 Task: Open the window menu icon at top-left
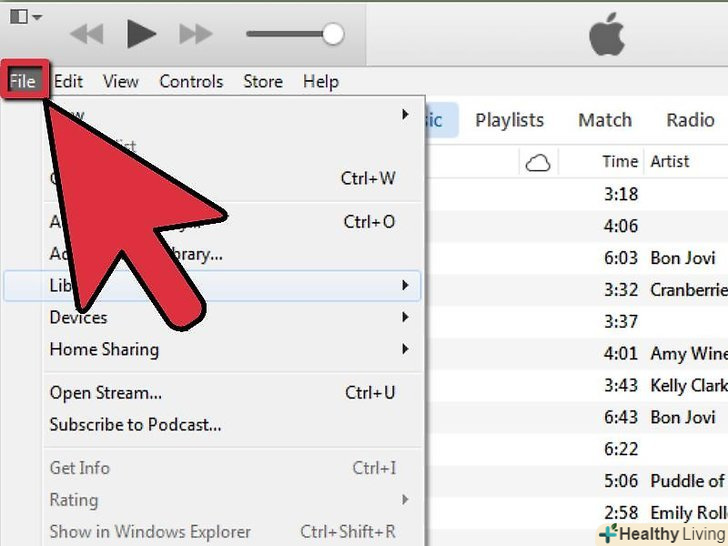pyautogui.click(x=26, y=17)
